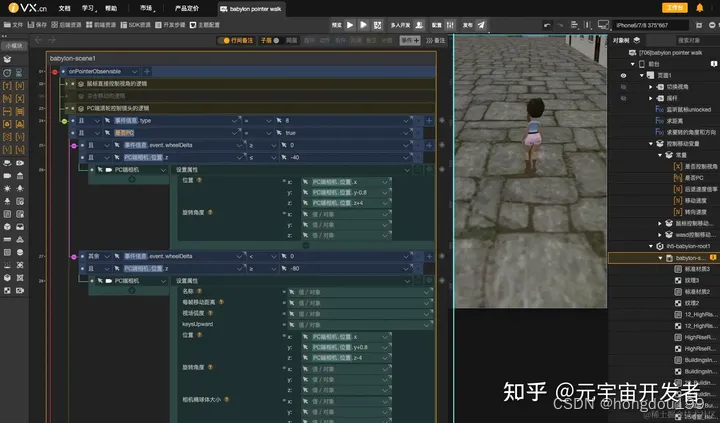The height and width of the screenshot is (423, 720).
Task: Toggle the 子层 switch
Action: [x=276, y=40]
